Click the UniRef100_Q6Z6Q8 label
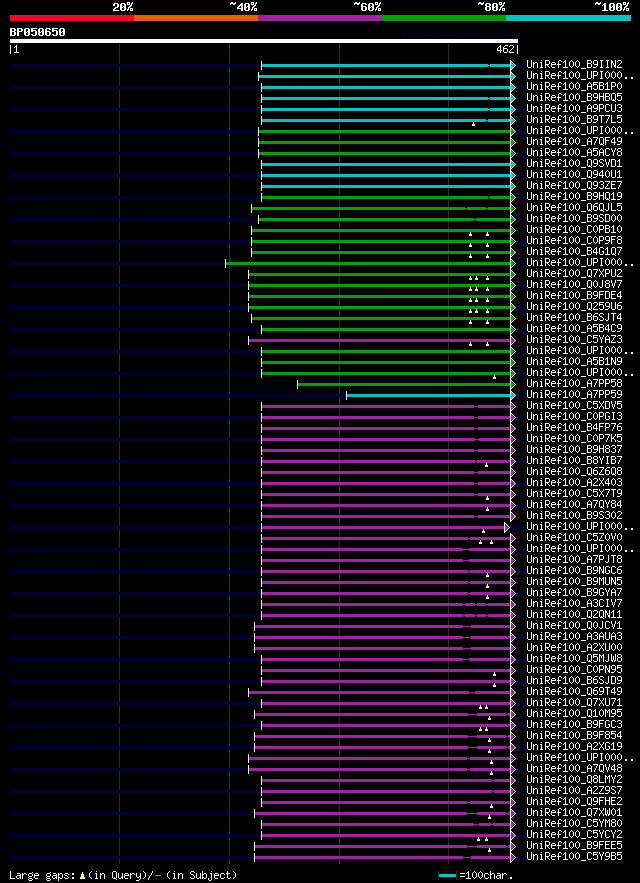 pyautogui.click(x=574, y=471)
